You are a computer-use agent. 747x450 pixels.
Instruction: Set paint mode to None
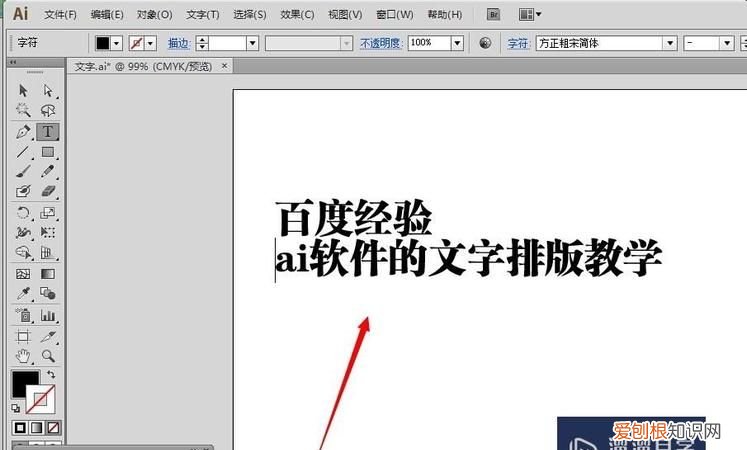coord(53,428)
